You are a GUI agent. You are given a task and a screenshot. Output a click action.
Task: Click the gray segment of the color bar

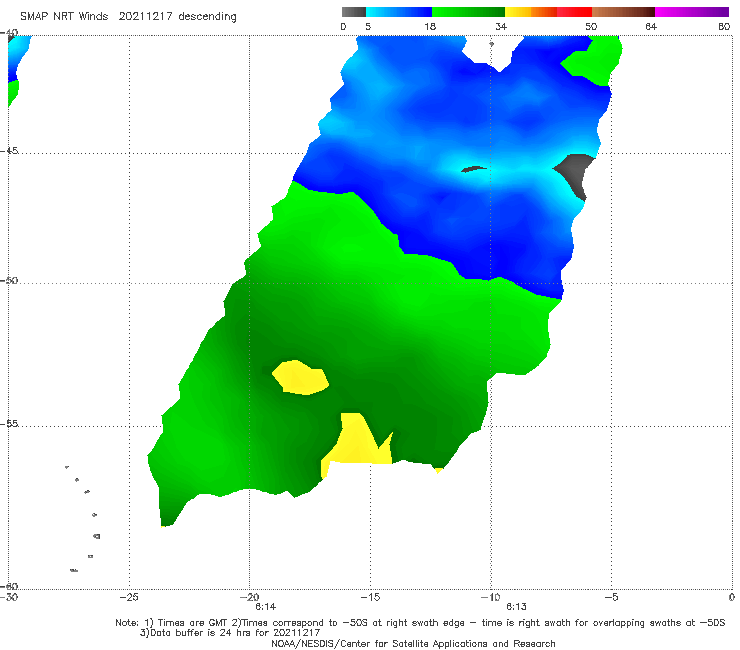pos(354,12)
